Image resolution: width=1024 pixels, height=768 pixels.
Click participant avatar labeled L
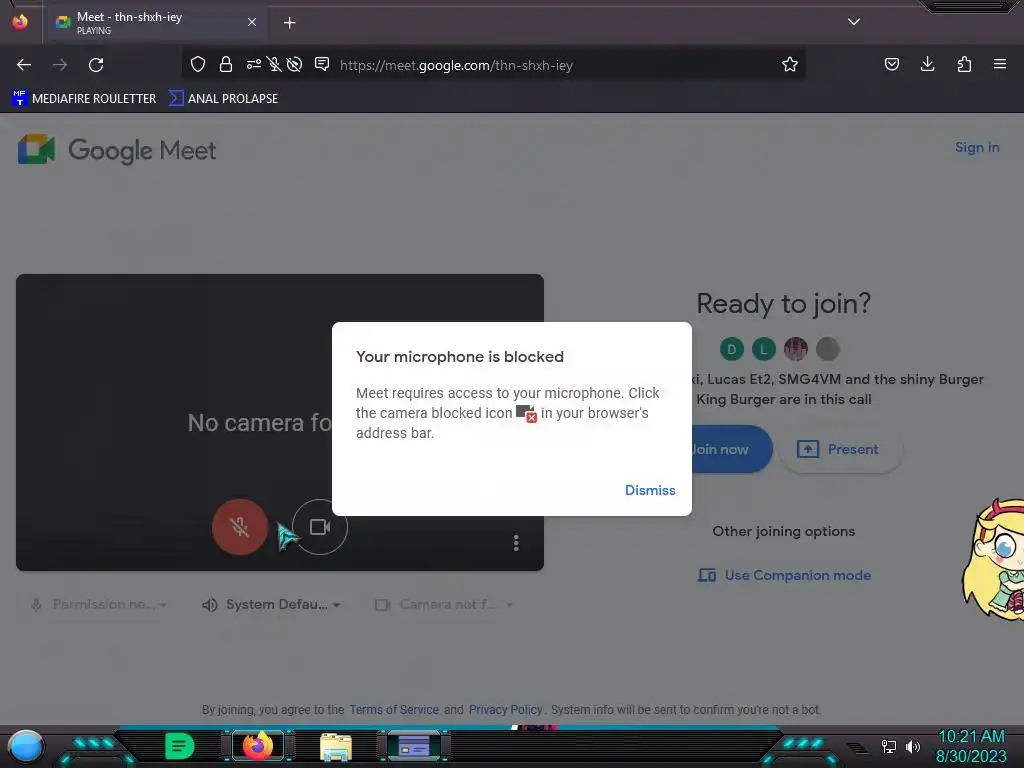[x=764, y=349]
